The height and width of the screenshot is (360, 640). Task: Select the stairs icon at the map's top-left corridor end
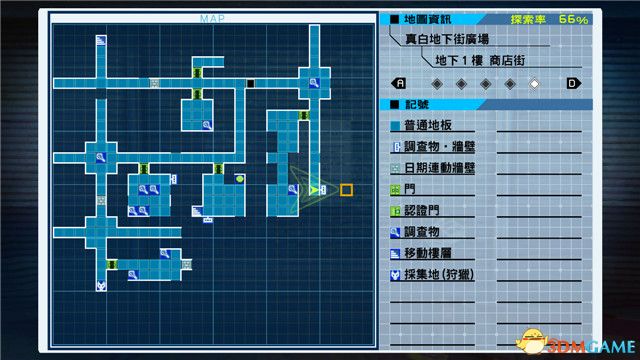tap(101, 40)
